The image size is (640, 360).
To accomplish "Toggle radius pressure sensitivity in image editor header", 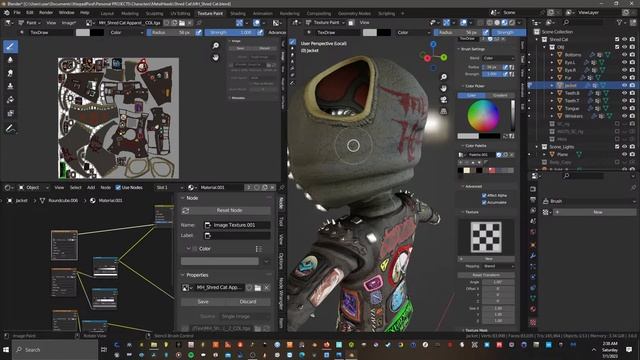I will click(198, 32).
